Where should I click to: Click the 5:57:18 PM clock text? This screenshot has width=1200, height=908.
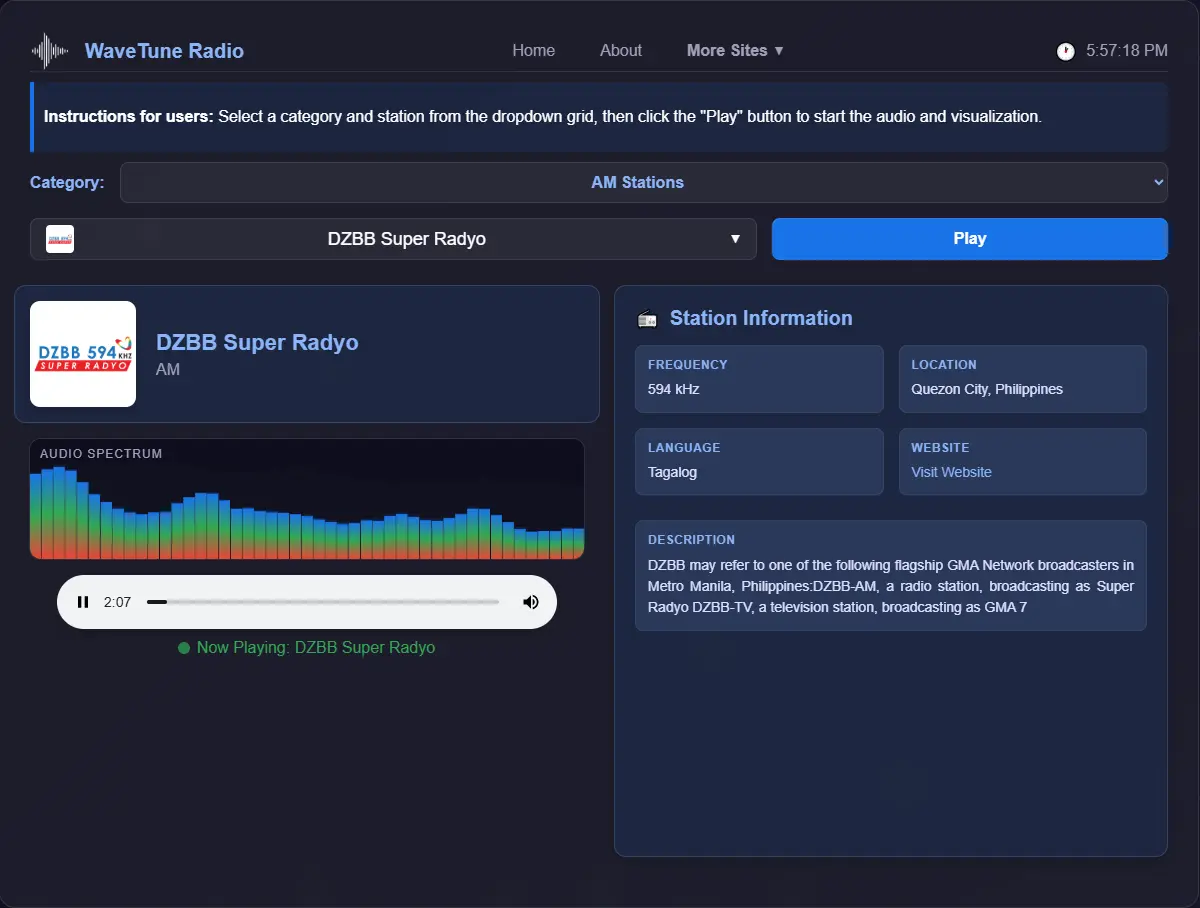[x=1127, y=50]
